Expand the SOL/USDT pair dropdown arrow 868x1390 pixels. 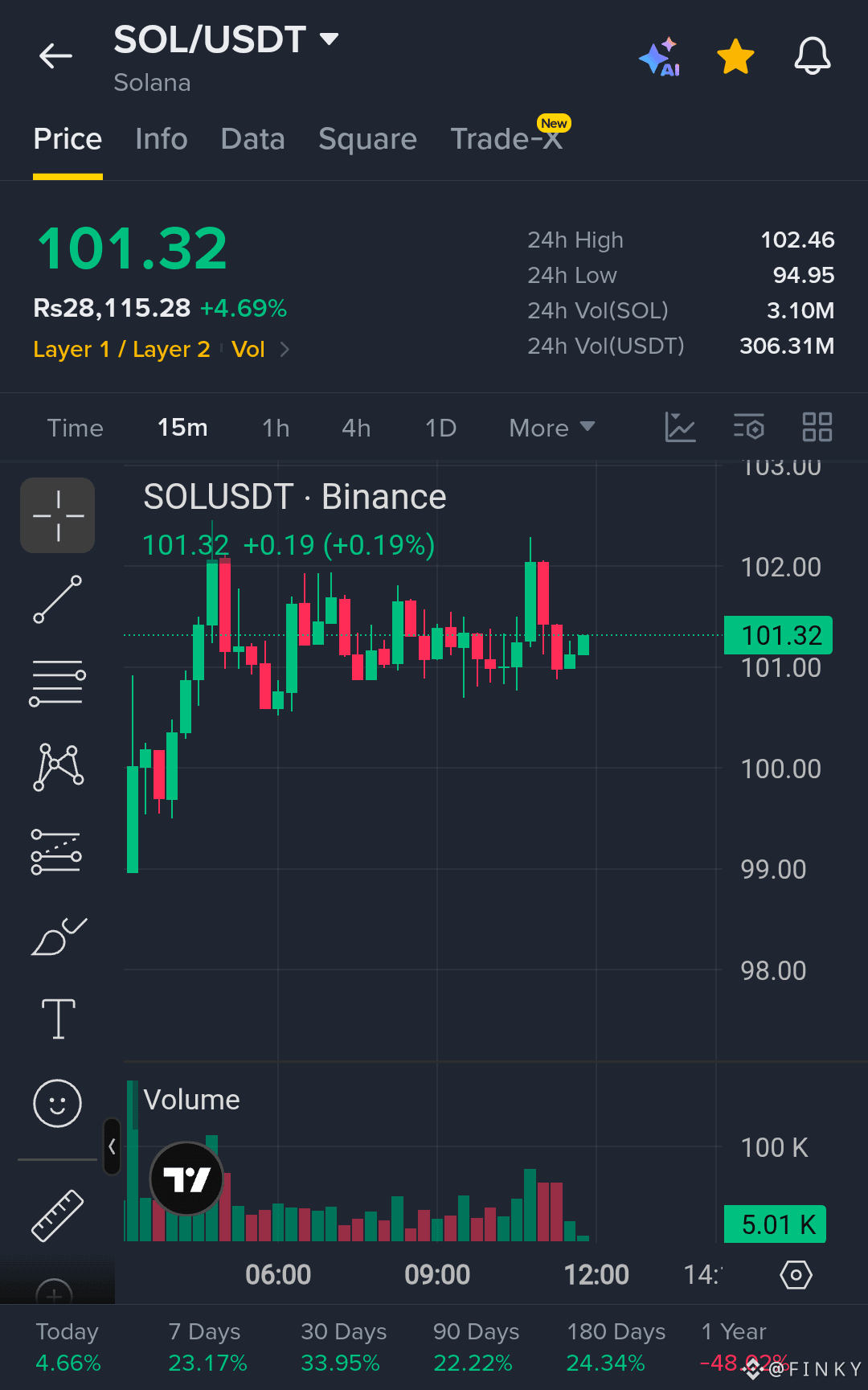(x=329, y=39)
